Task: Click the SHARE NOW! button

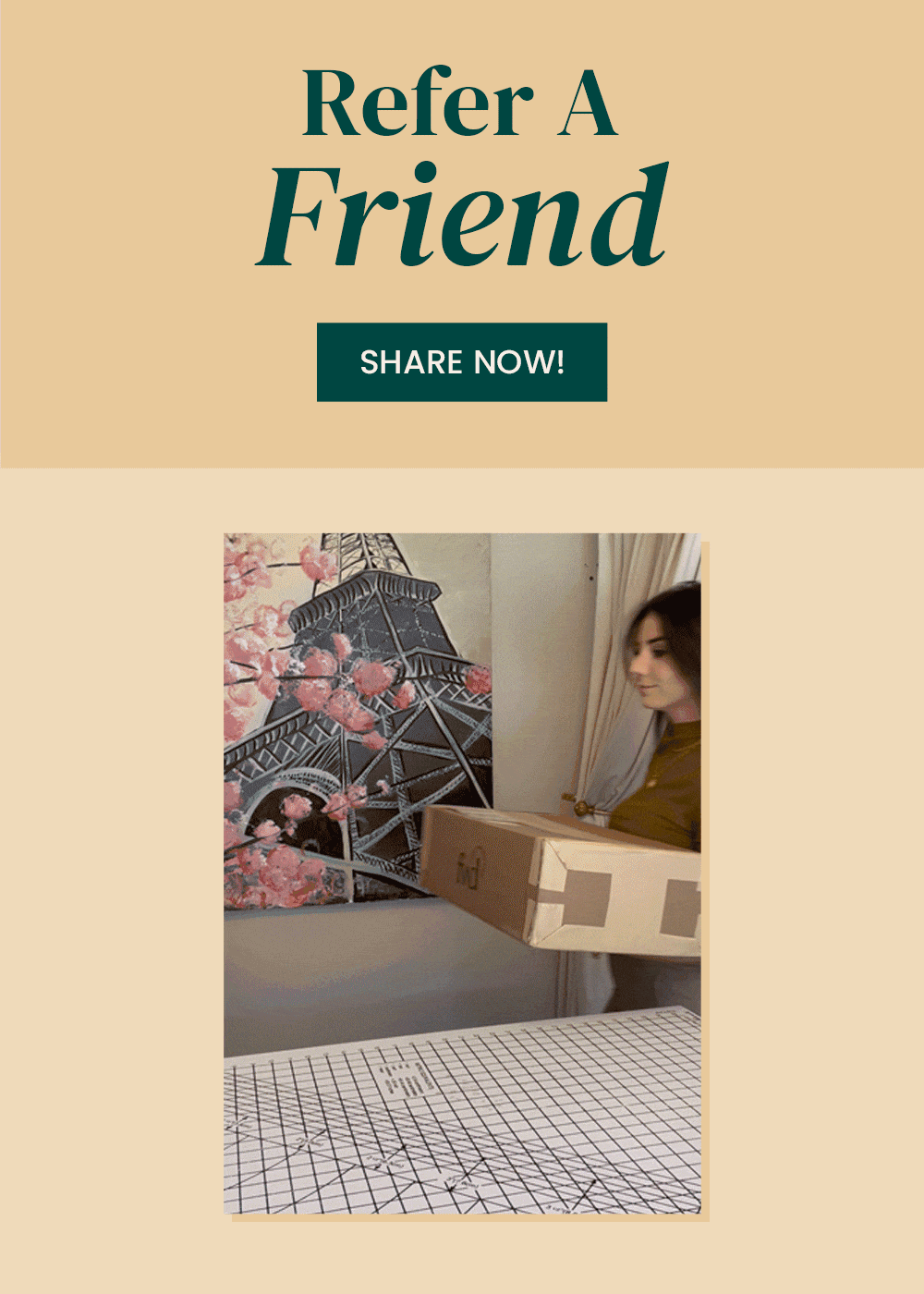Action: 462,362
